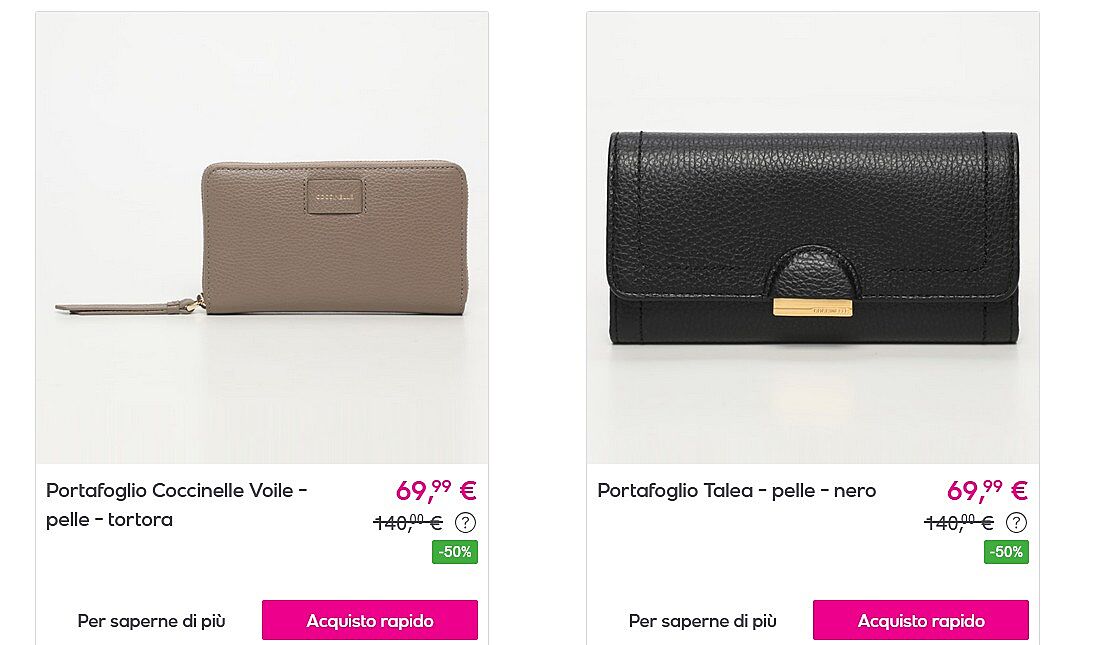This screenshot has height=645, width=1110.
Task: Click the crossed-out 140,00 € on the Voile wallet
Action: coord(408,523)
